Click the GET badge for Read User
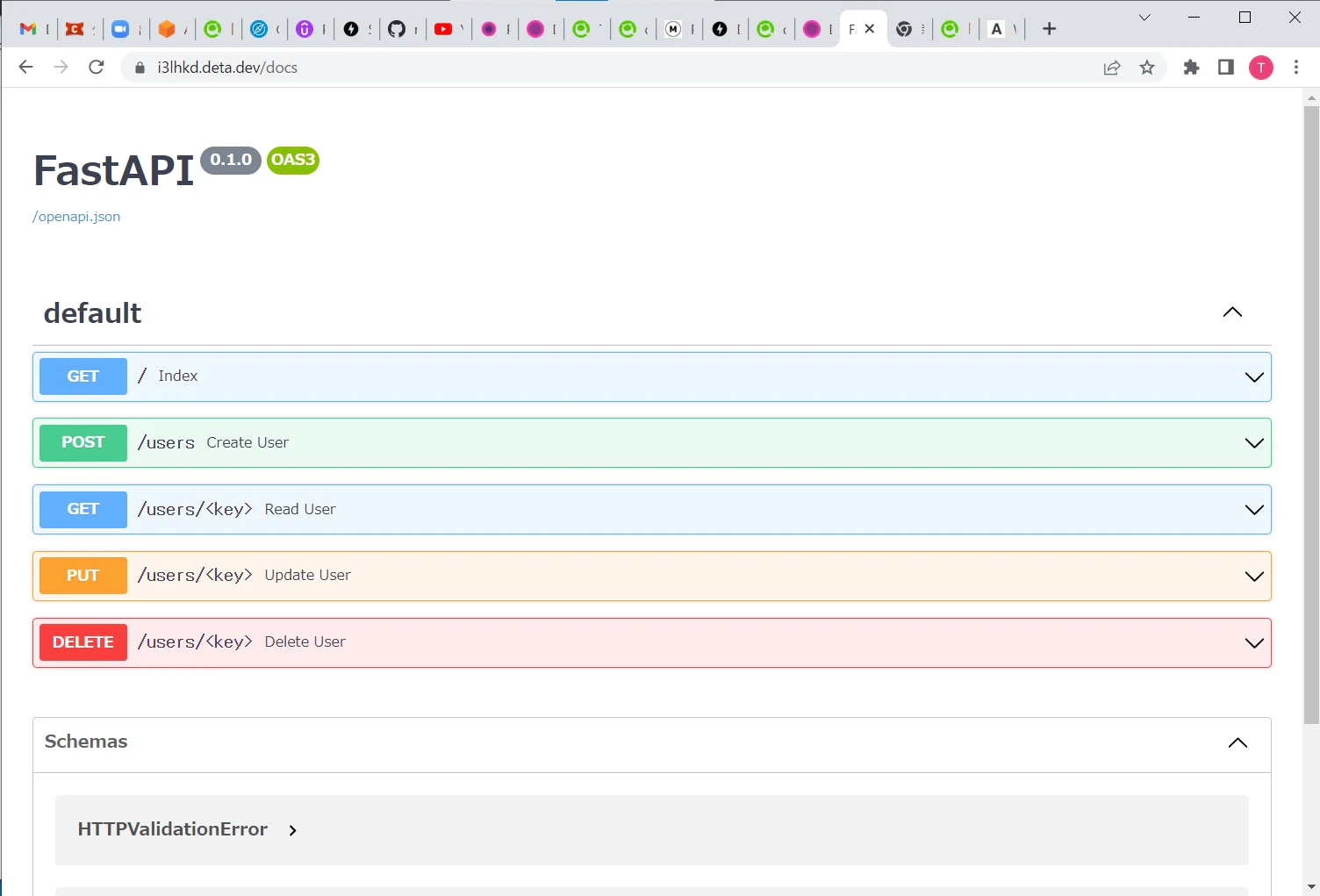 tap(83, 510)
